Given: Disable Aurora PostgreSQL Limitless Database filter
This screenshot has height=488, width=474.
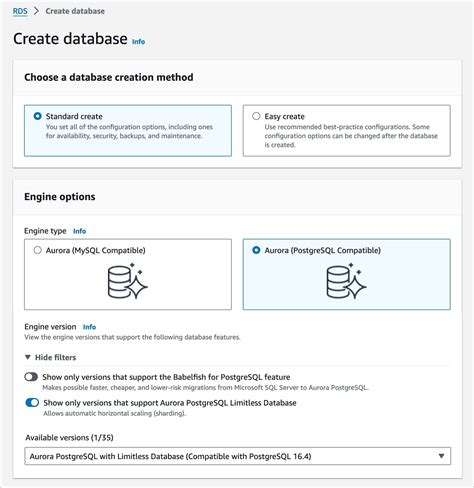Looking at the screenshot, I should pyautogui.click(x=32, y=403).
